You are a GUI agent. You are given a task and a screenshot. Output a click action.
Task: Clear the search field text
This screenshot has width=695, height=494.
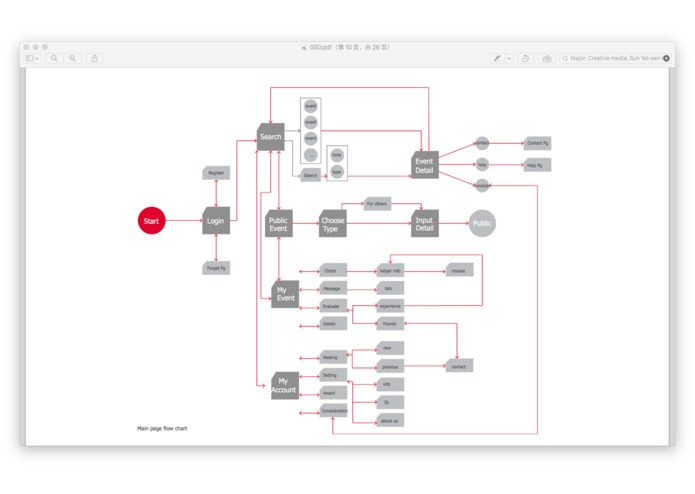666,58
